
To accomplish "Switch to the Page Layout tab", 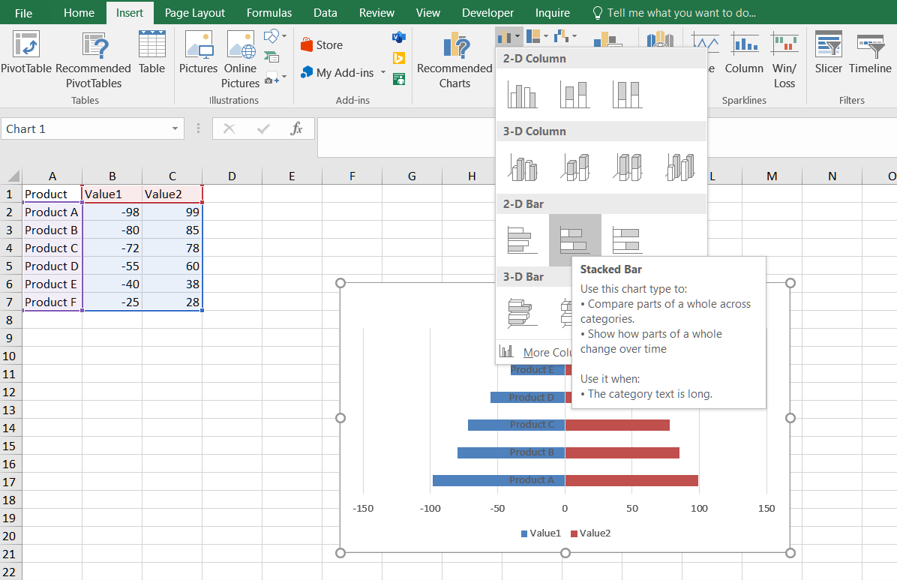I will pyautogui.click(x=194, y=13).
